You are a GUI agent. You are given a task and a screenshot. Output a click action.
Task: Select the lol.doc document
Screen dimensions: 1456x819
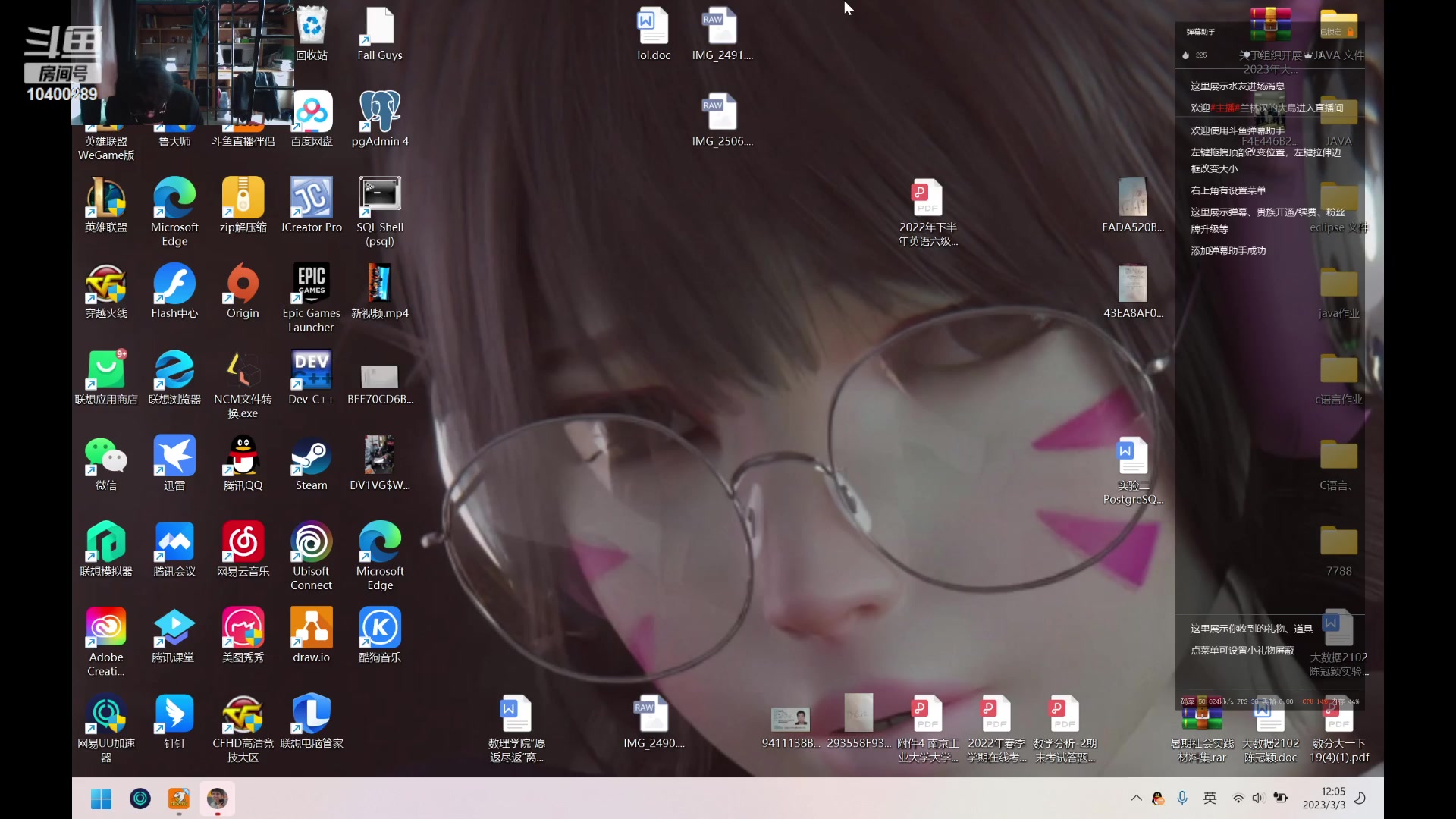pos(653,34)
